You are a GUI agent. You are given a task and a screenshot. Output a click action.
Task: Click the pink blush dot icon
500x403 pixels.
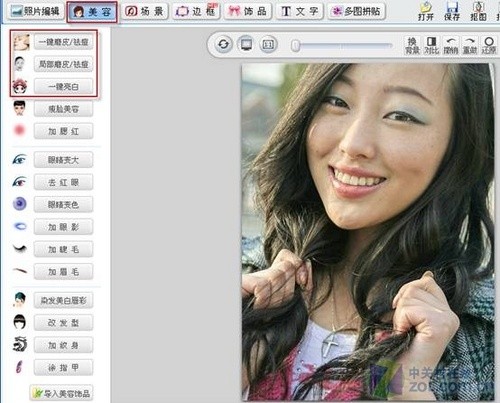point(19,130)
